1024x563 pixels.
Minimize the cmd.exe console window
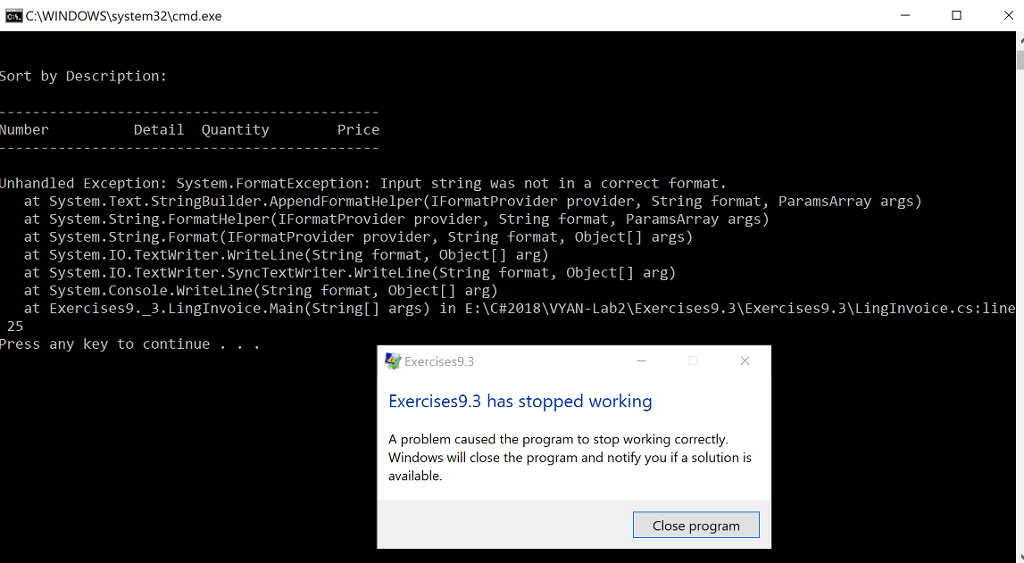[904, 15]
